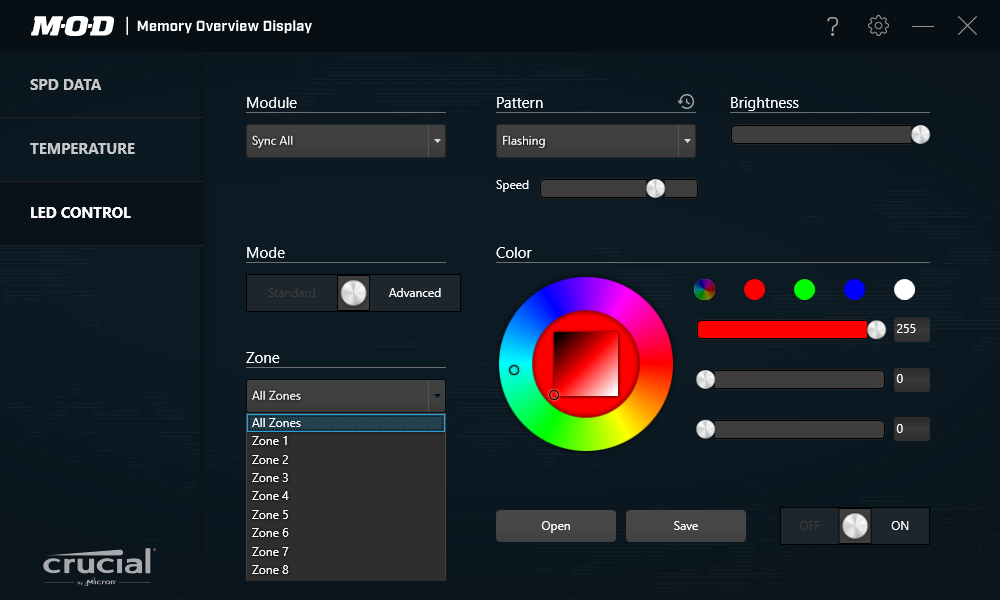Select the rainbow multicolor preset circle

click(705, 289)
